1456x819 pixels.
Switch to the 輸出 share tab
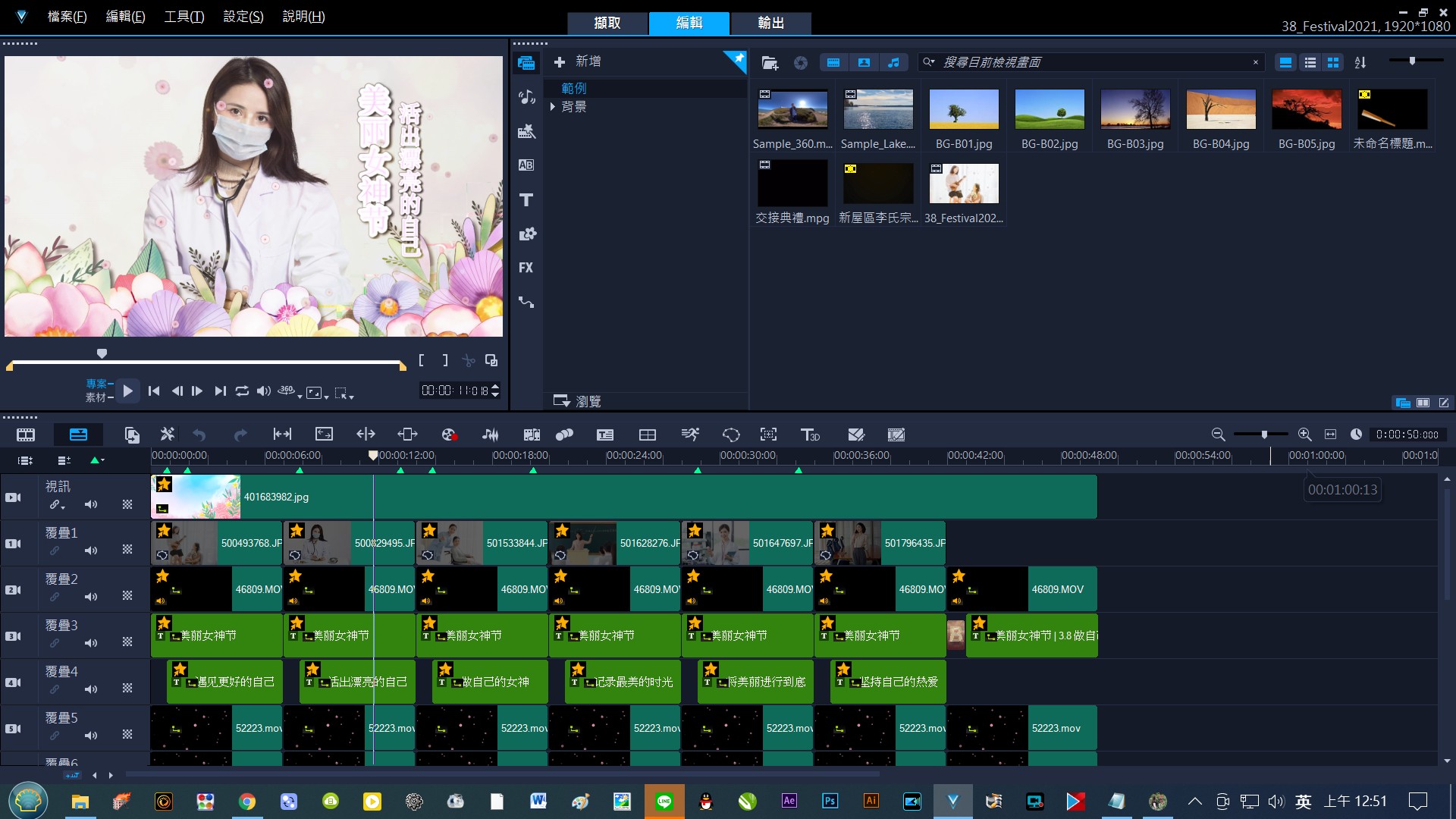(x=770, y=23)
